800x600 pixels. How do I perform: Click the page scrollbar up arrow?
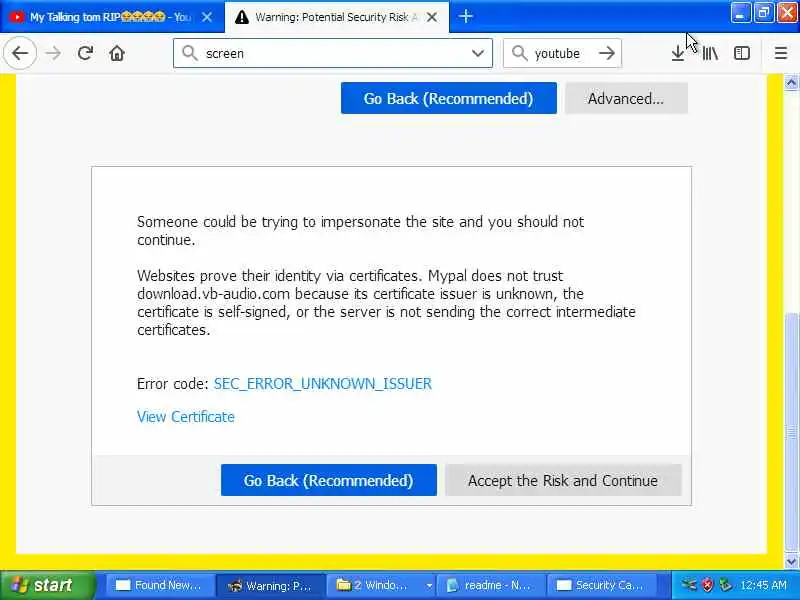click(791, 82)
